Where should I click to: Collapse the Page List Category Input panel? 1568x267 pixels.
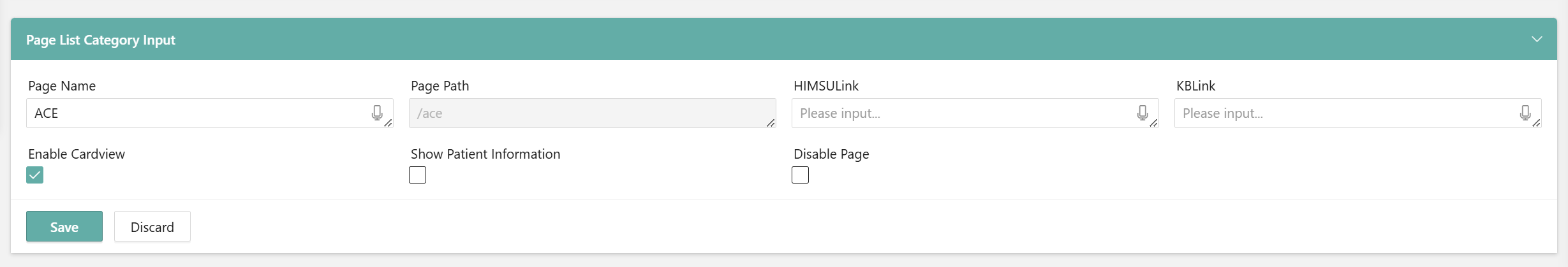1537,40
